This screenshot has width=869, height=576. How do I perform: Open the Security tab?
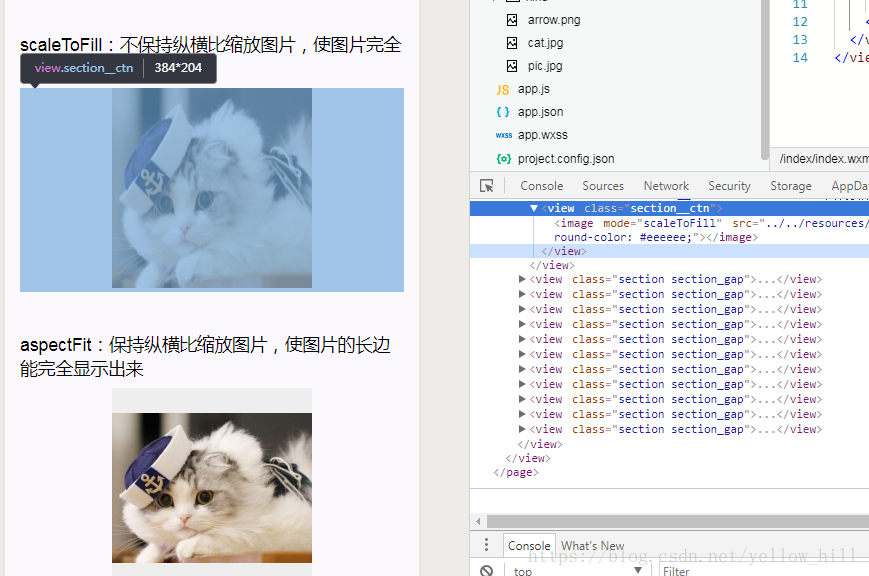pos(729,186)
